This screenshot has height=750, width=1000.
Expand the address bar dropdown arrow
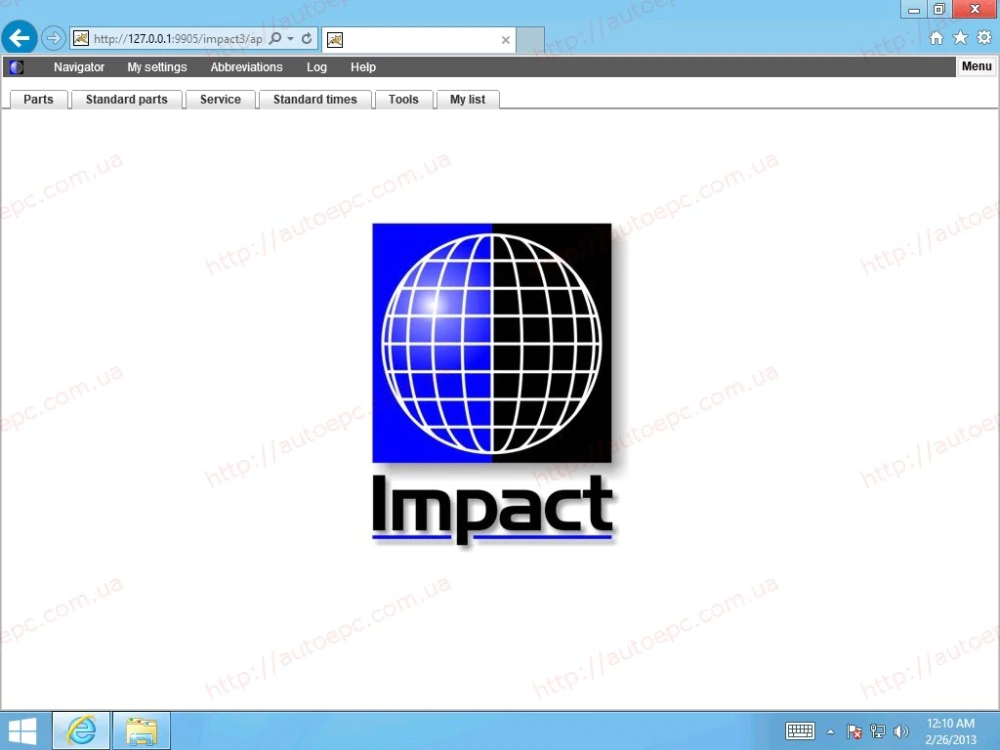(291, 39)
